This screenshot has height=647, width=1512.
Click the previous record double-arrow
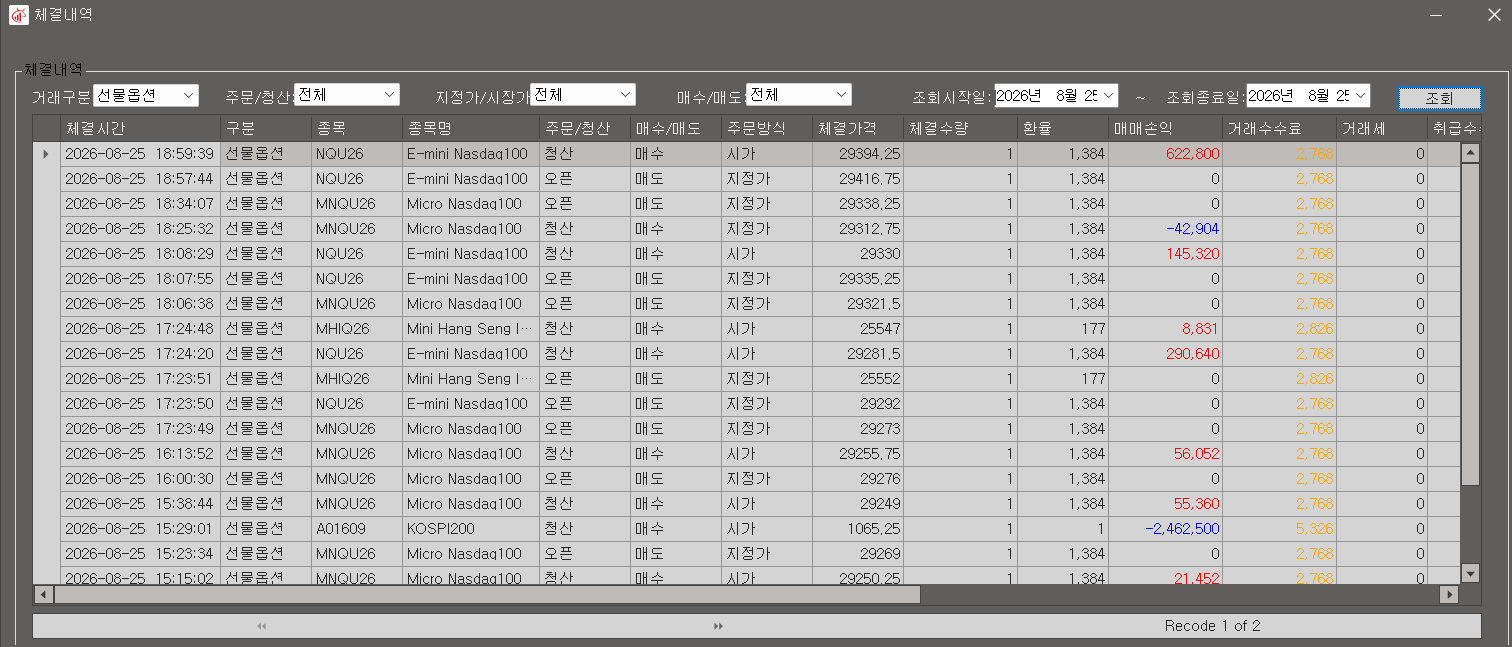coord(262,626)
